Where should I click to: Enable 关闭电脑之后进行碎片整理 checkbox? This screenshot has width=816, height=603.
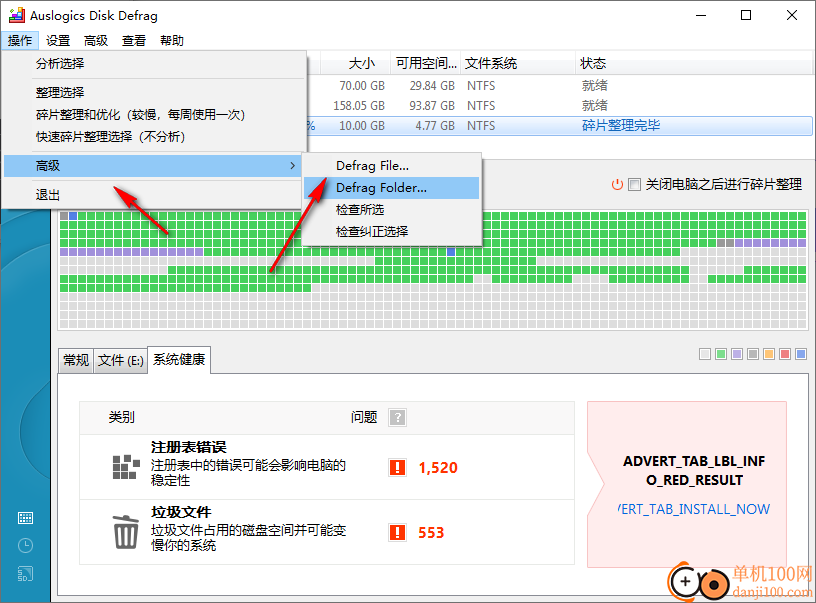tap(634, 185)
